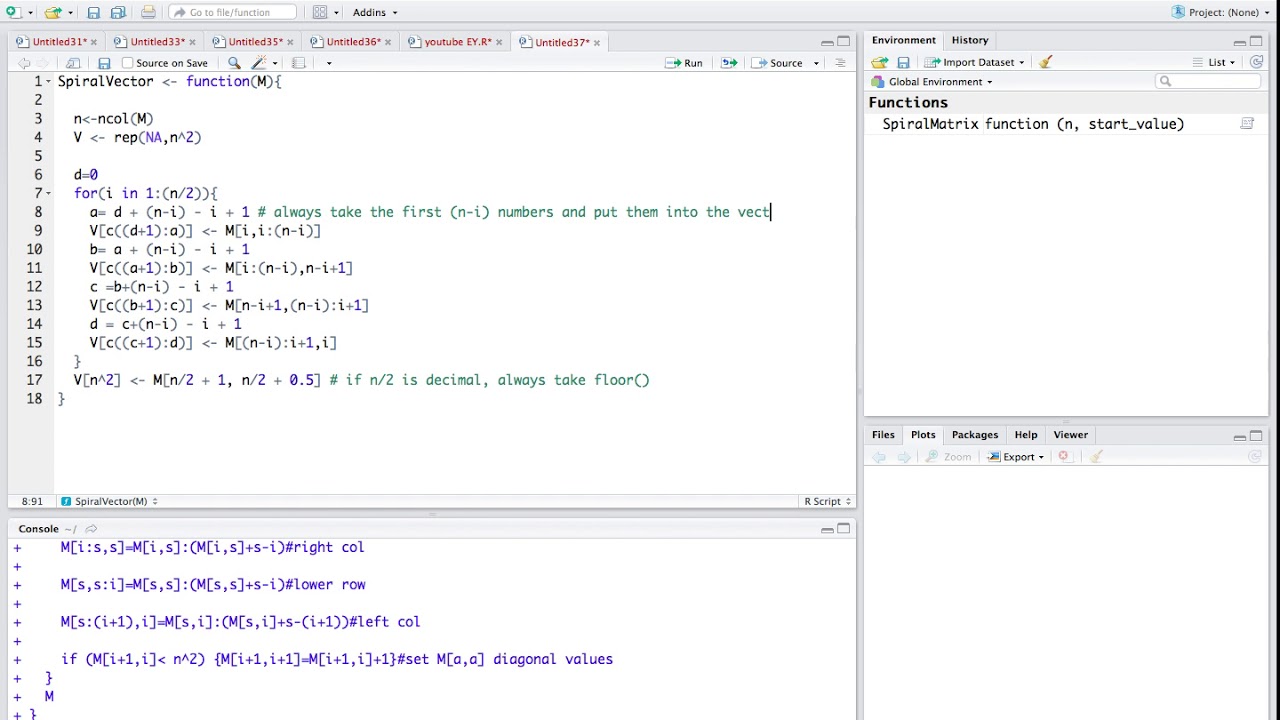Open the Packages tab

coord(975,435)
